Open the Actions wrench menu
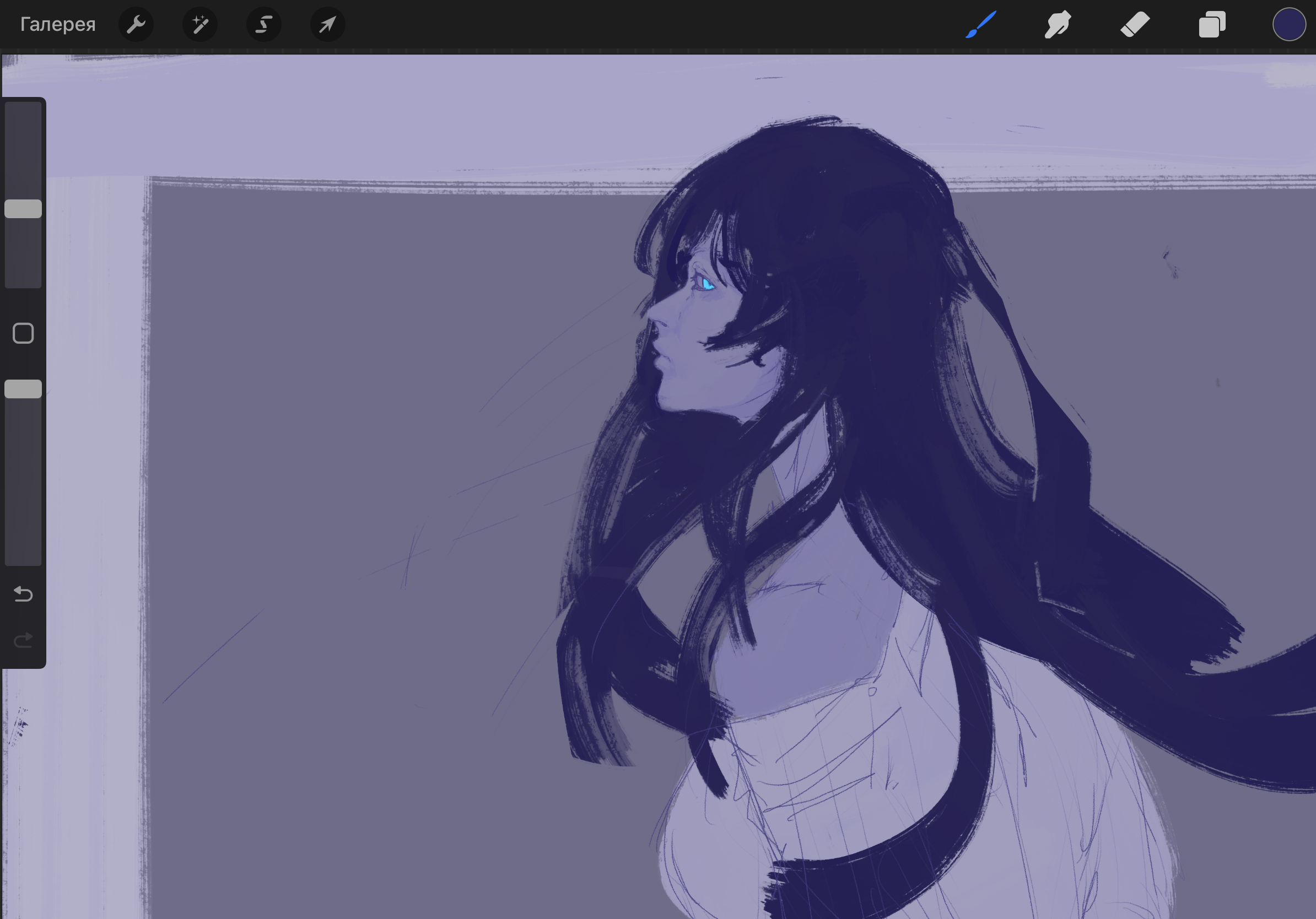This screenshot has width=1316, height=919. [136, 25]
